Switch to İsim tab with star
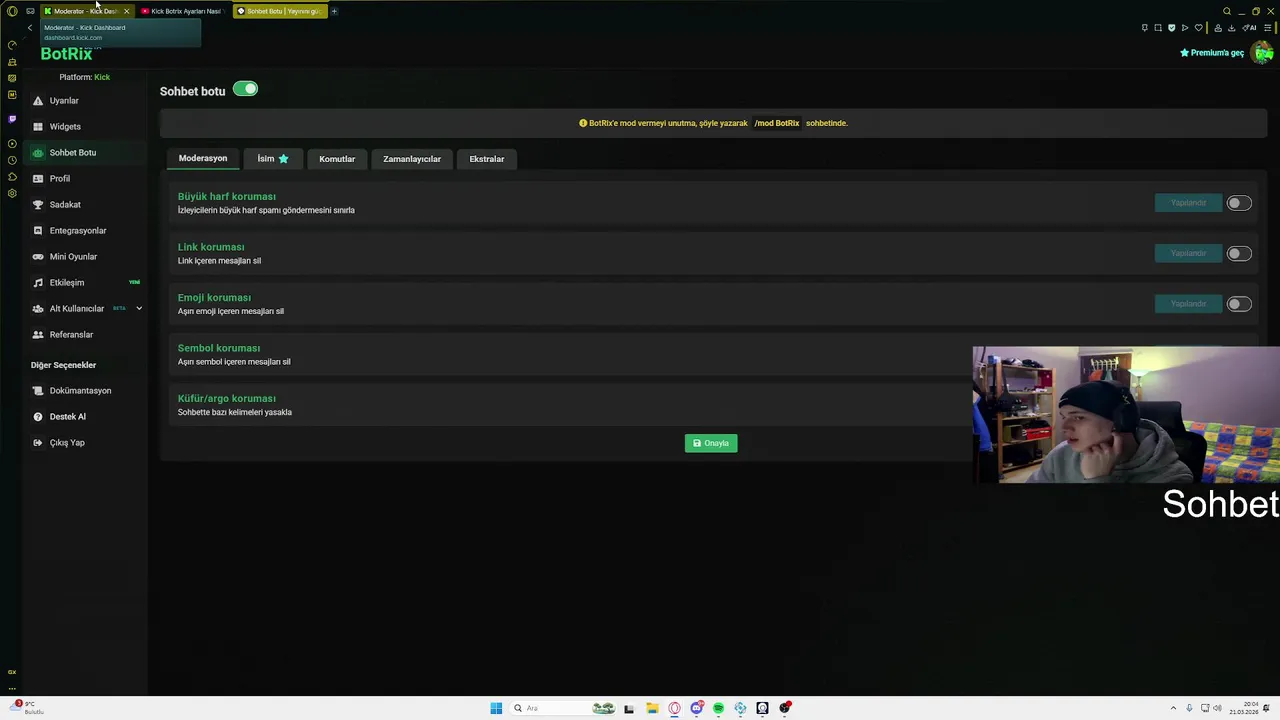 coord(272,159)
